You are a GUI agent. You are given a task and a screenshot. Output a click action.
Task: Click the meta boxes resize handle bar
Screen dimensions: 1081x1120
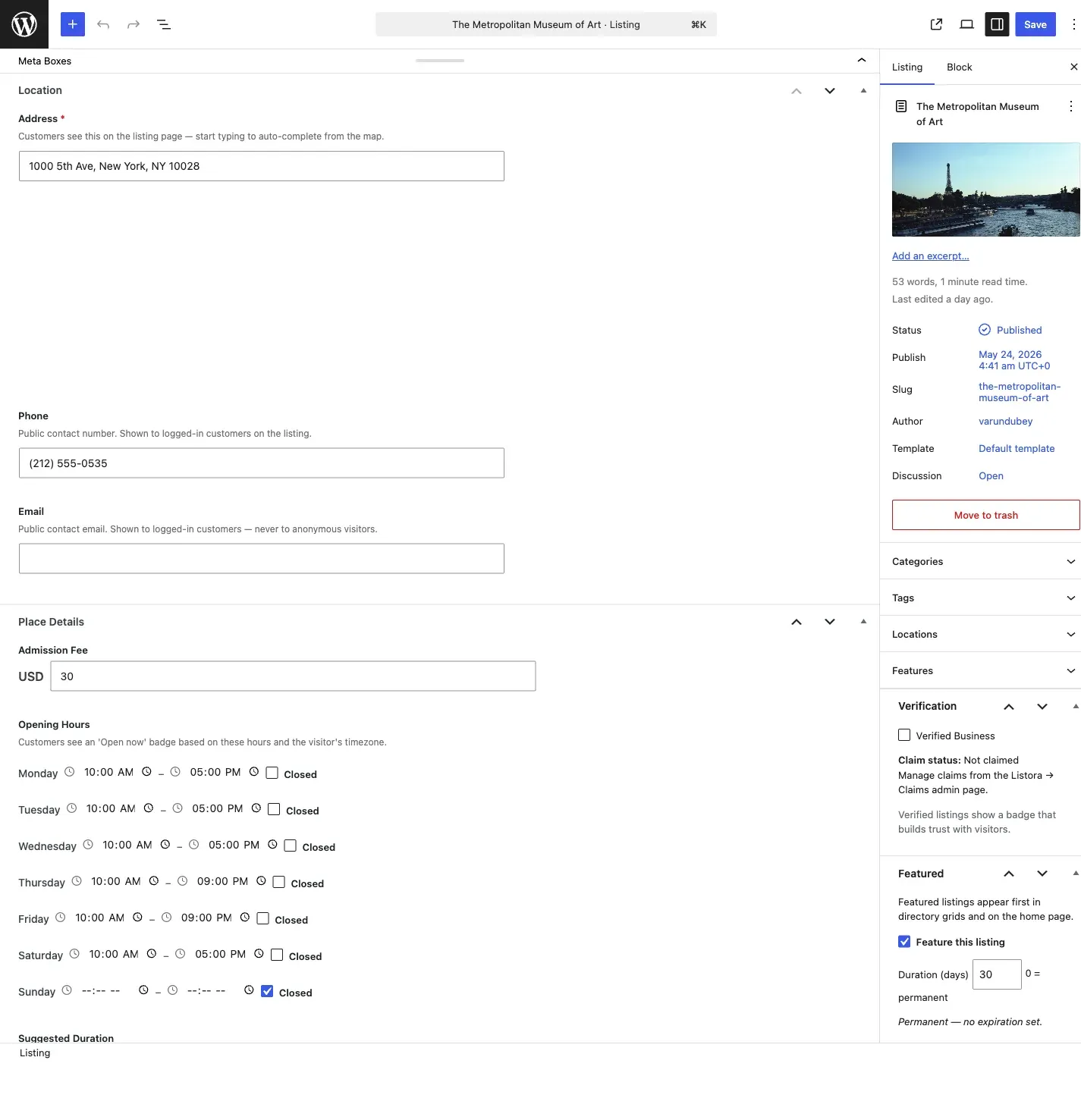point(440,60)
